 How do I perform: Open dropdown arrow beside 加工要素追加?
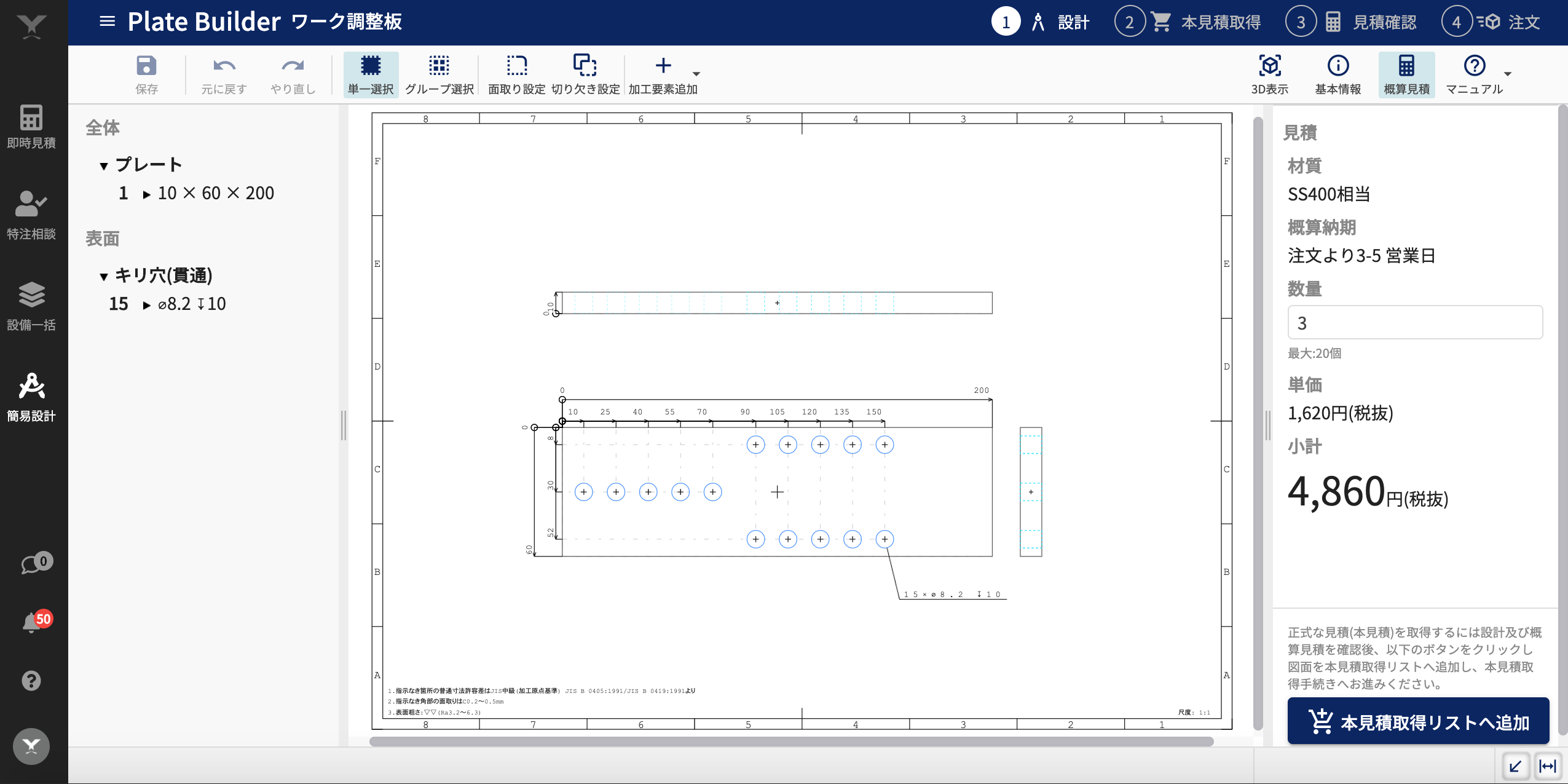coord(696,74)
